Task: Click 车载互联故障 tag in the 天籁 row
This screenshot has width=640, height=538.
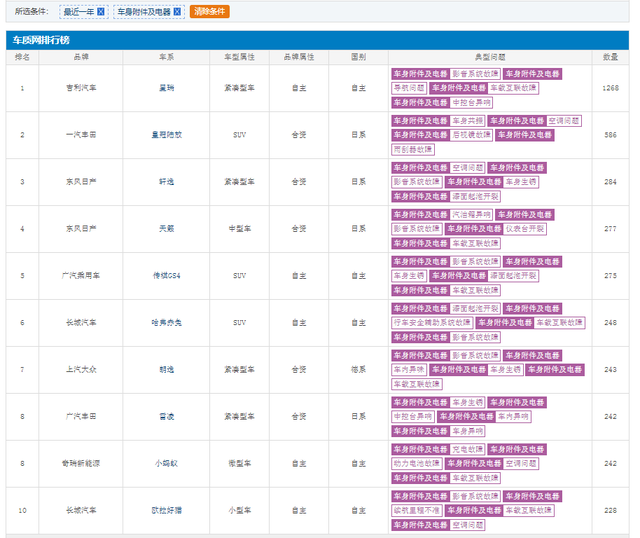Action: click(475, 243)
